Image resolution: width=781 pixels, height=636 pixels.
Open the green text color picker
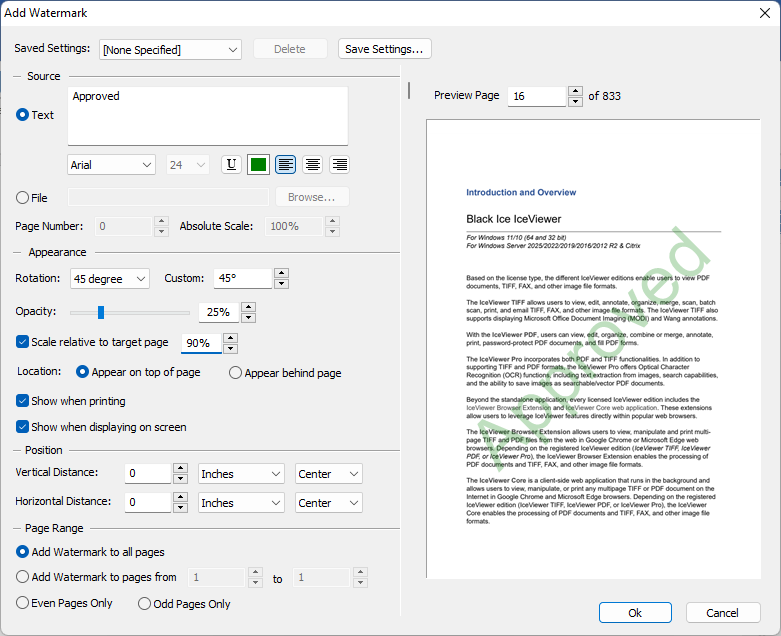click(258, 164)
